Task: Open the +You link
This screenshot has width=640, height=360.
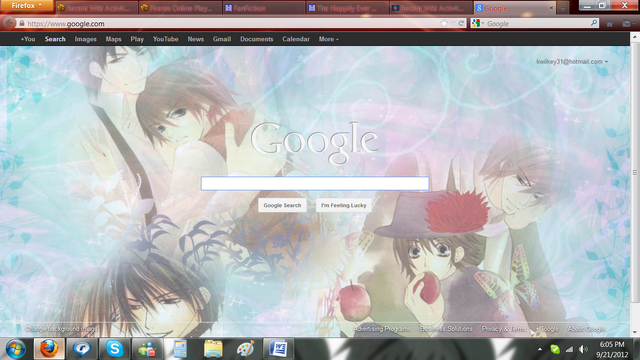Action: click(28, 39)
